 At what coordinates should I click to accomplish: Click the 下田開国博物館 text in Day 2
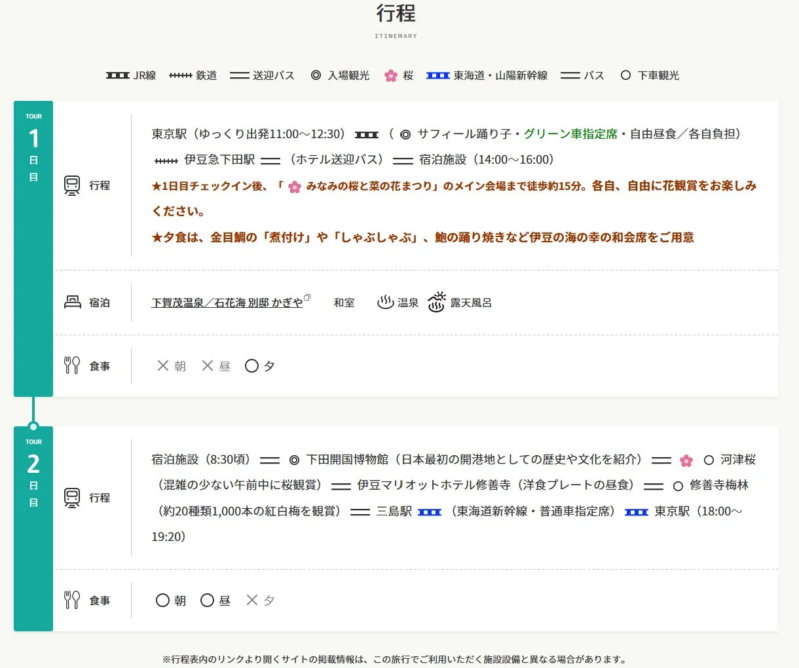(348, 460)
